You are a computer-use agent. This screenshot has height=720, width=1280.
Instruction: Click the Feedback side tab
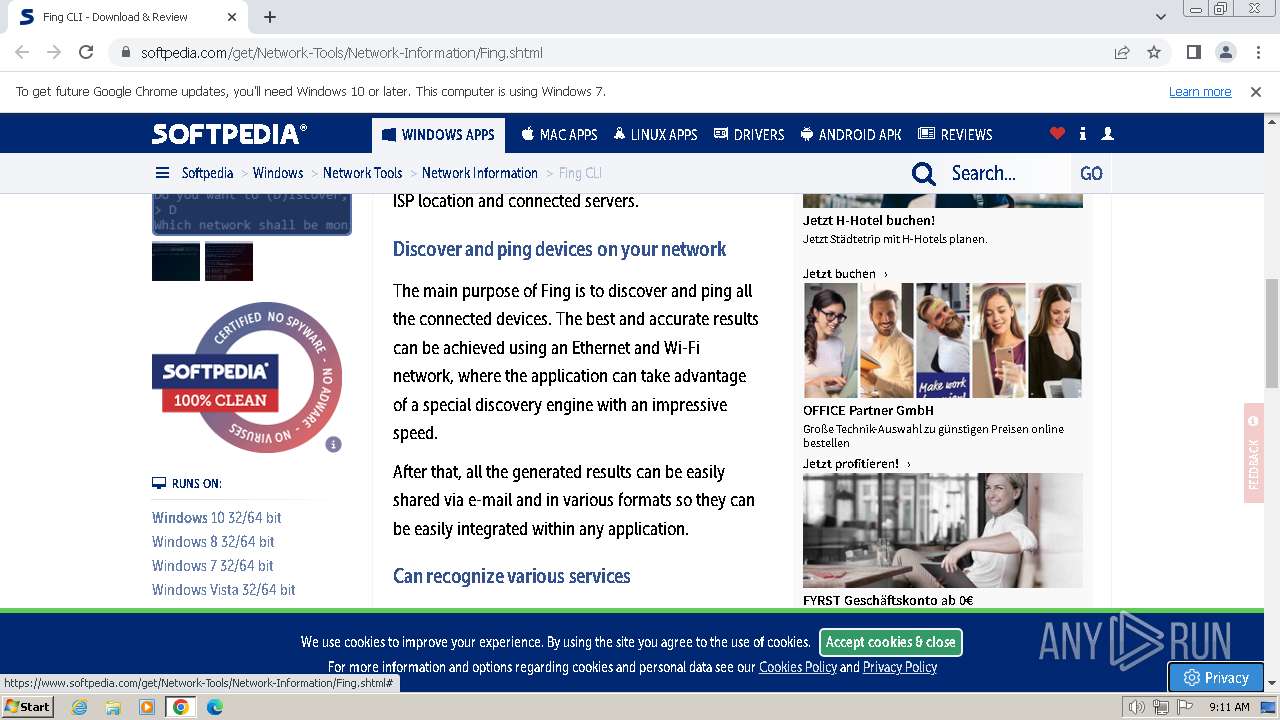[x=1253, y=453]
